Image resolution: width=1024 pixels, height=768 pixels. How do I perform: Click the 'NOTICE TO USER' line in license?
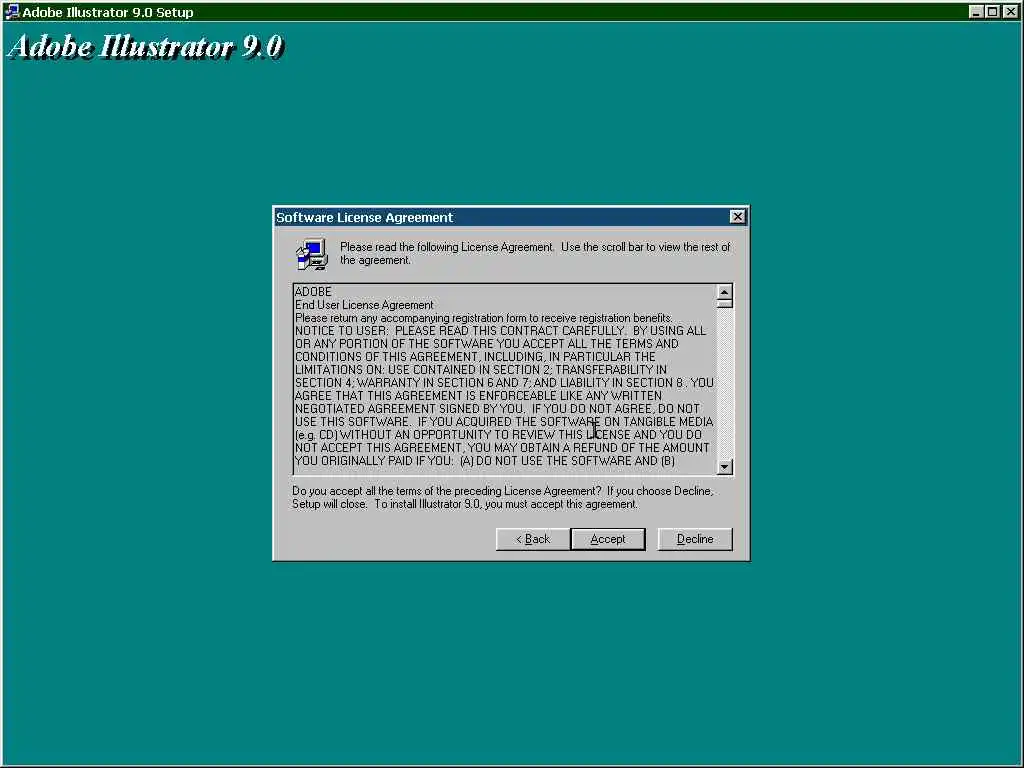point(500,331)
